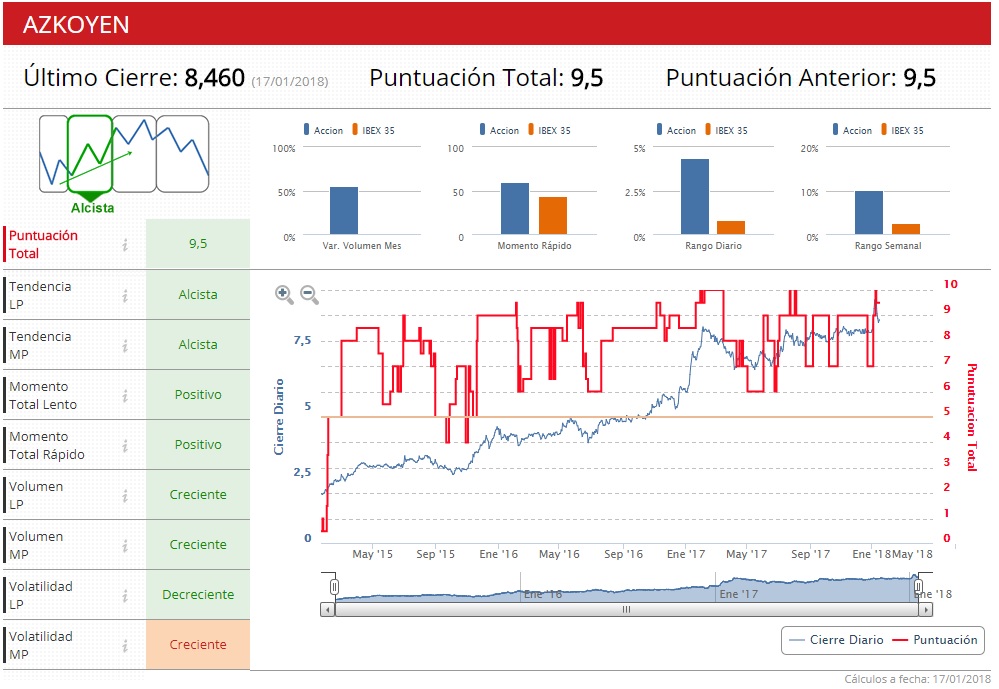999x689 pixels.
Task: Toggle Cierre Diario series in chart legend
Action: click(x=836, y=640)
